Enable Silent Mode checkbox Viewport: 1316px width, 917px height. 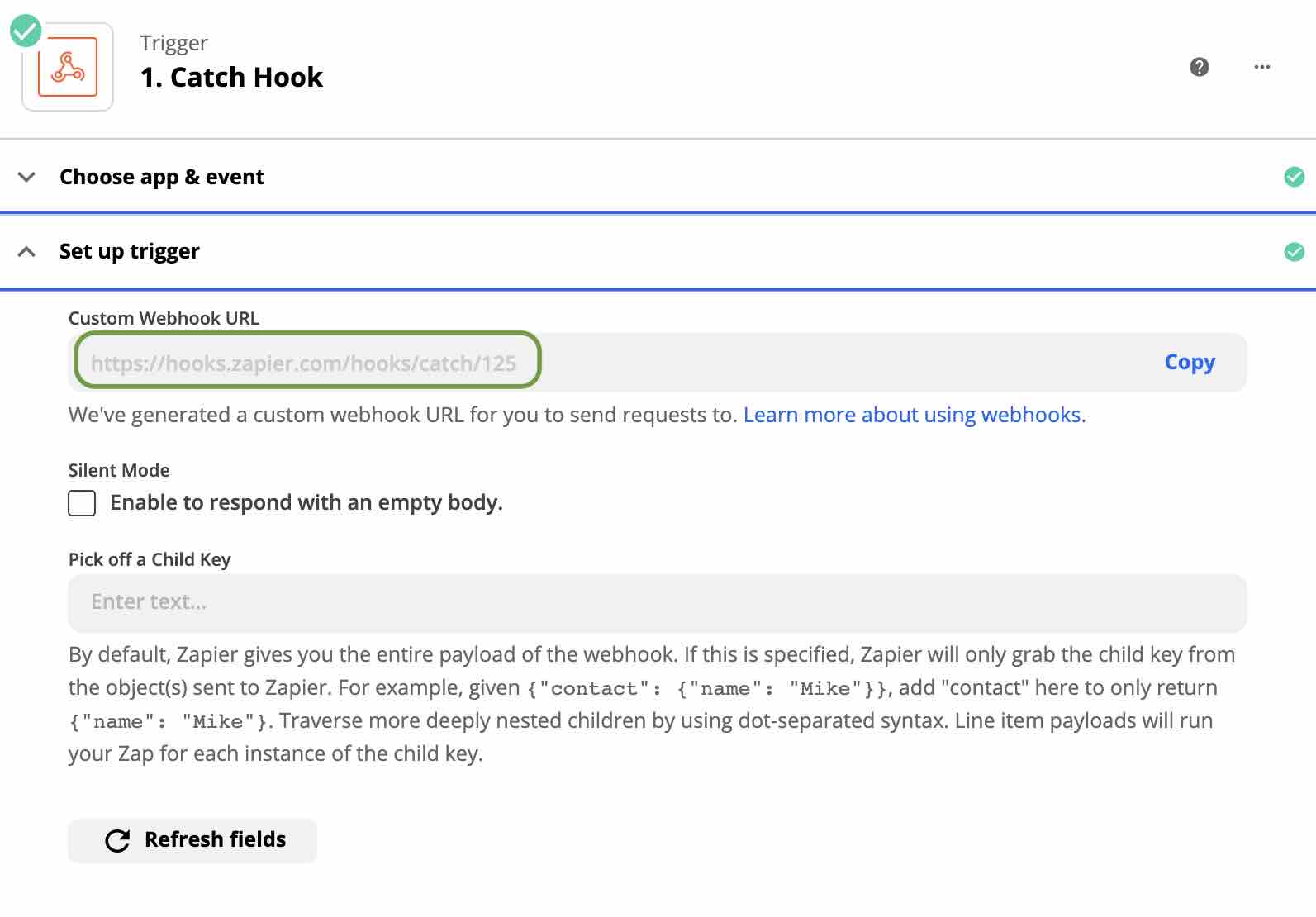(x=82, y=502)
